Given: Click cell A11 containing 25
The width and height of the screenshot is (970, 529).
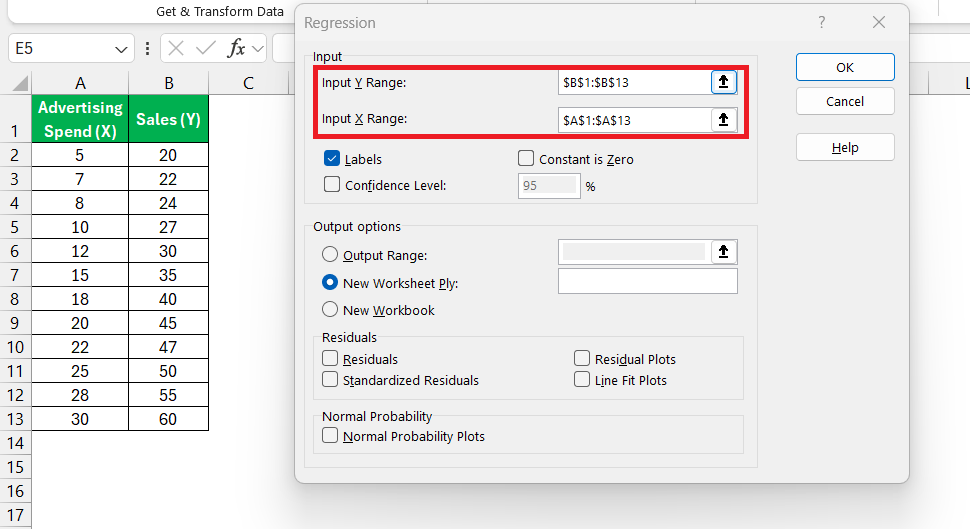Looking at the screenshot, I should click(80, 371).
